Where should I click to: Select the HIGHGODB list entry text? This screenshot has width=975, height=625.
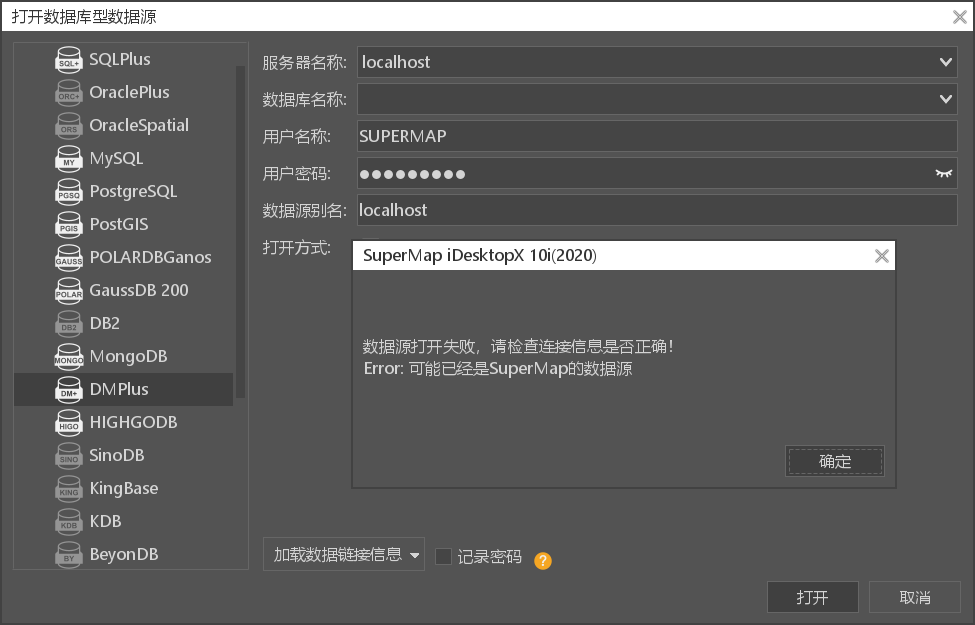tap(134, 422)
